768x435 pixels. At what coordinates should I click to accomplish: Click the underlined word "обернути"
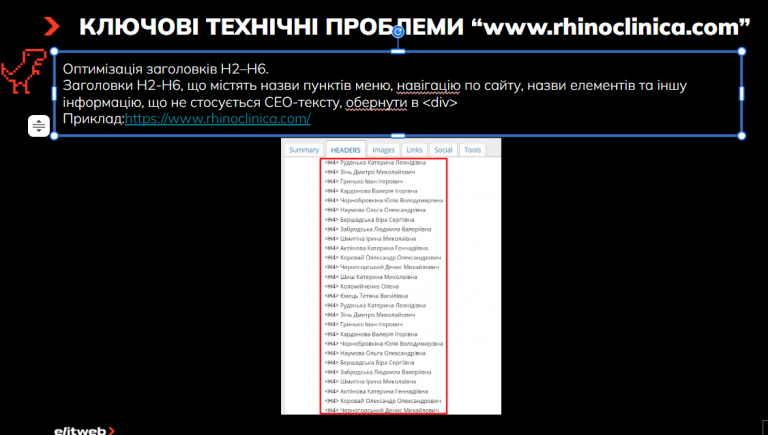point(376,102)
